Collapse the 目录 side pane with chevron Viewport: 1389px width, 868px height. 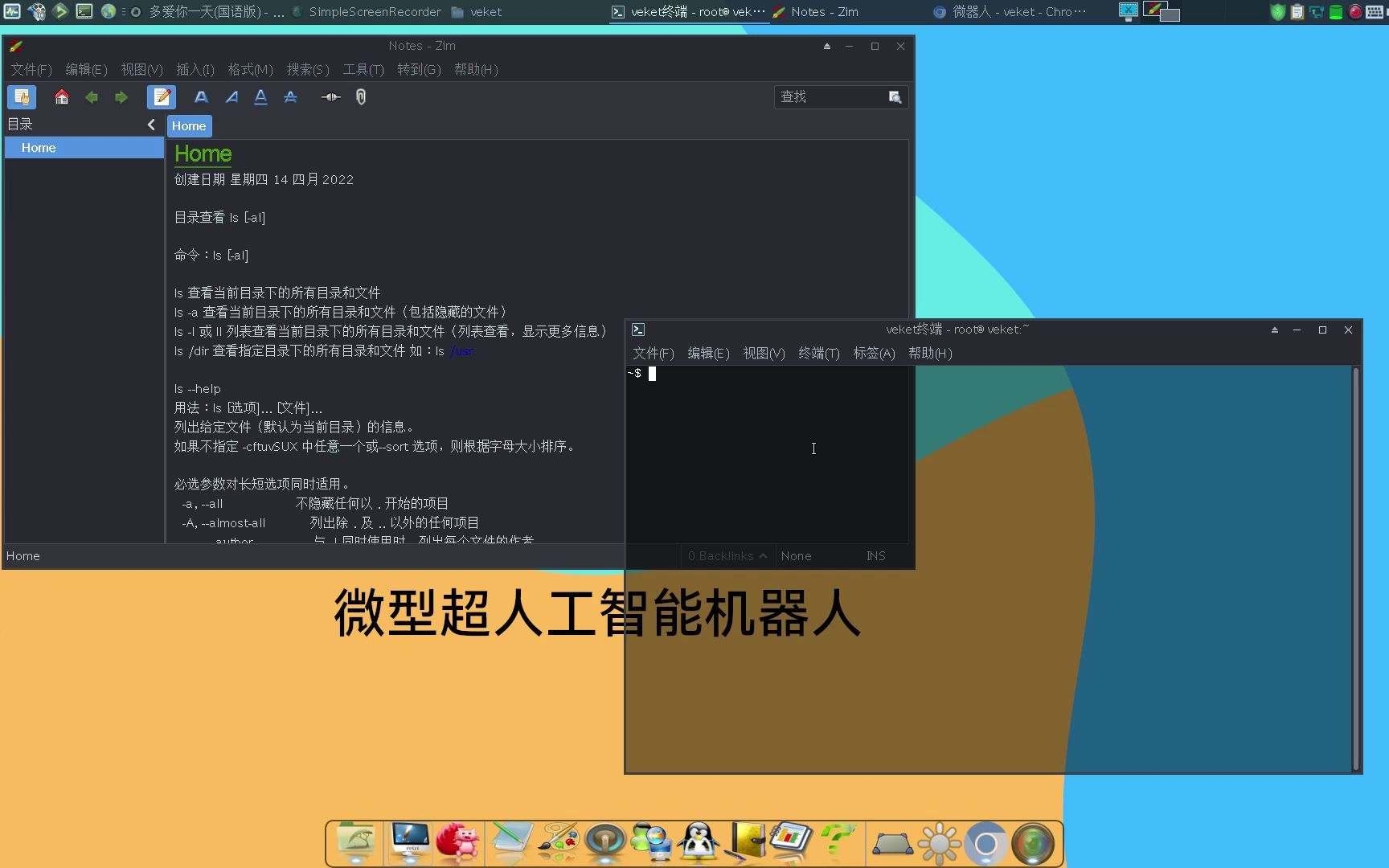(151, 125)
